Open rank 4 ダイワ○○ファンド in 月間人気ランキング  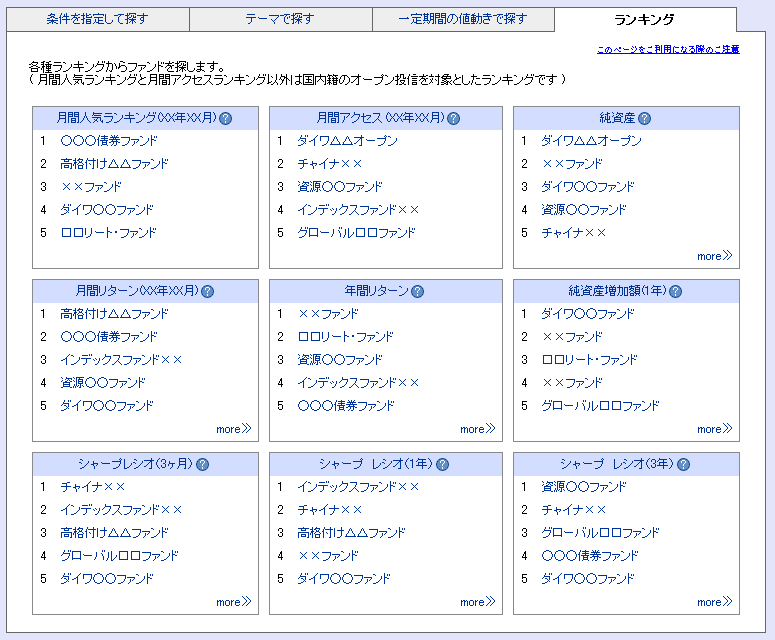(x=107, y=210)
